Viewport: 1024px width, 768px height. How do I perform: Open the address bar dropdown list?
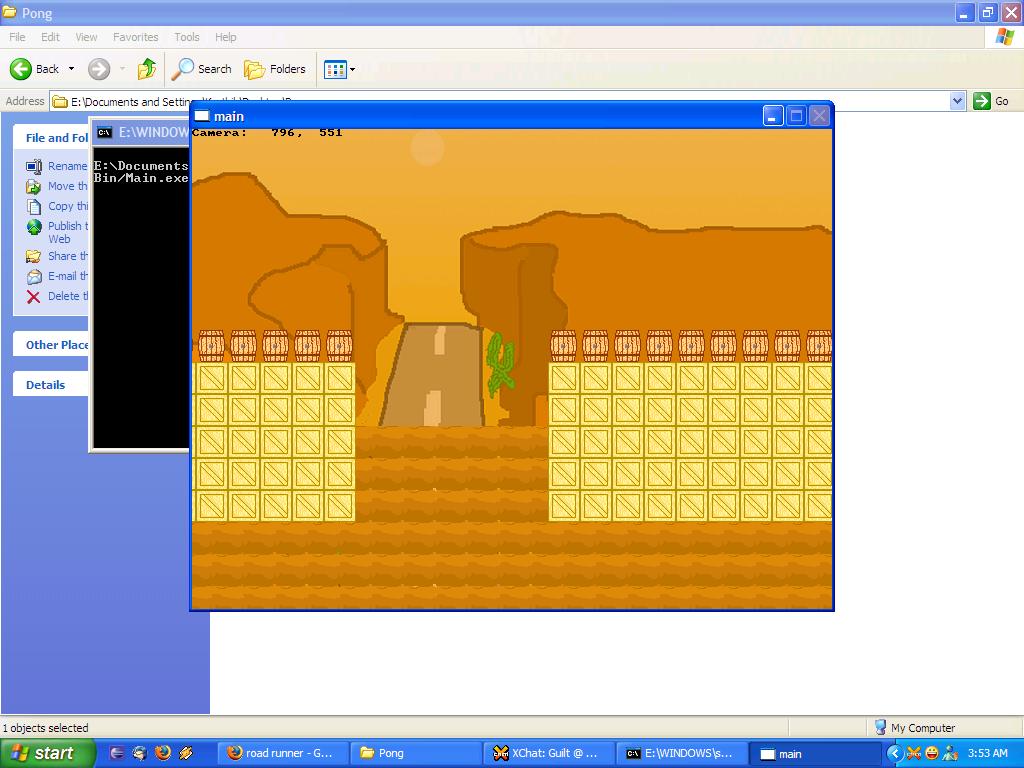pos(955,101)
